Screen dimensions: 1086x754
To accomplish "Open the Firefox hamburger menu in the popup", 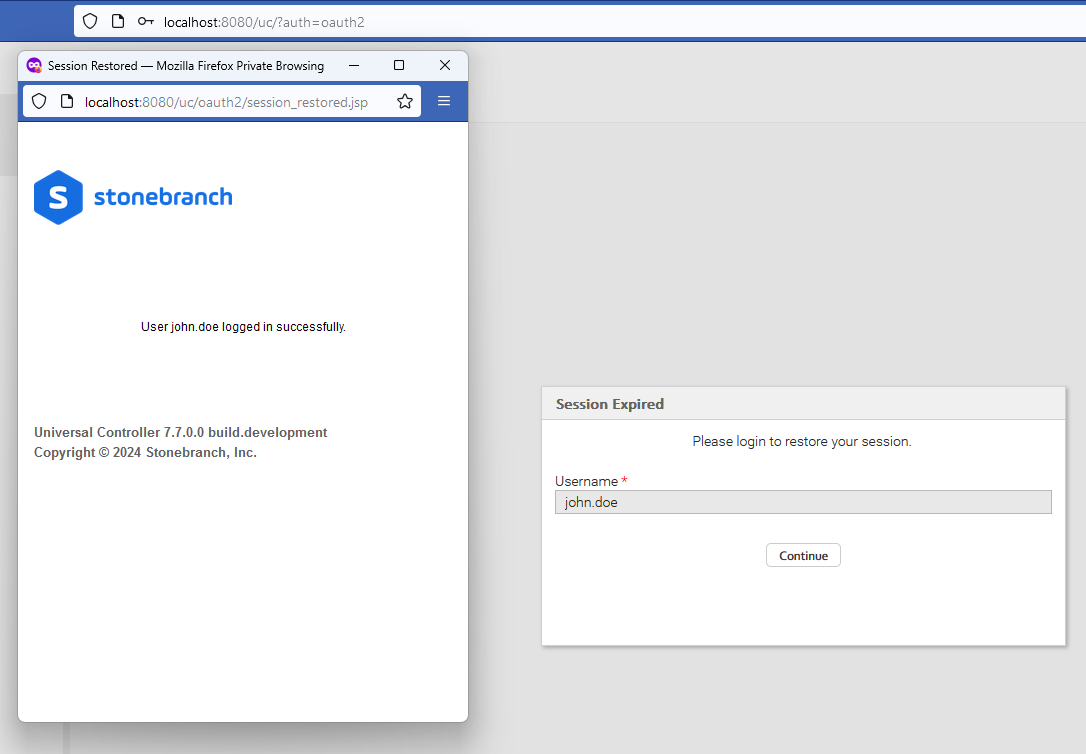I will pos(444,101).
